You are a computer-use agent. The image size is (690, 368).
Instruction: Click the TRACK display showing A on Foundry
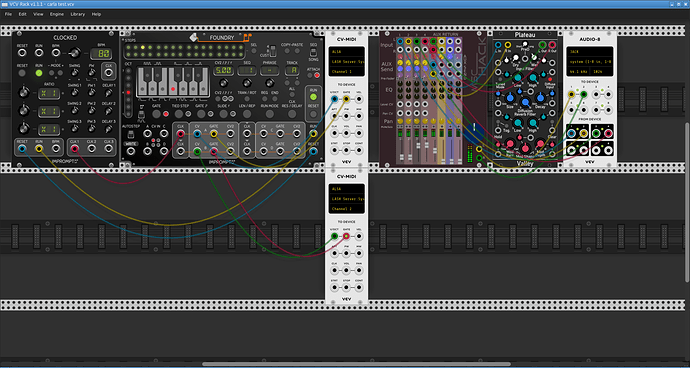coord(292,70)
